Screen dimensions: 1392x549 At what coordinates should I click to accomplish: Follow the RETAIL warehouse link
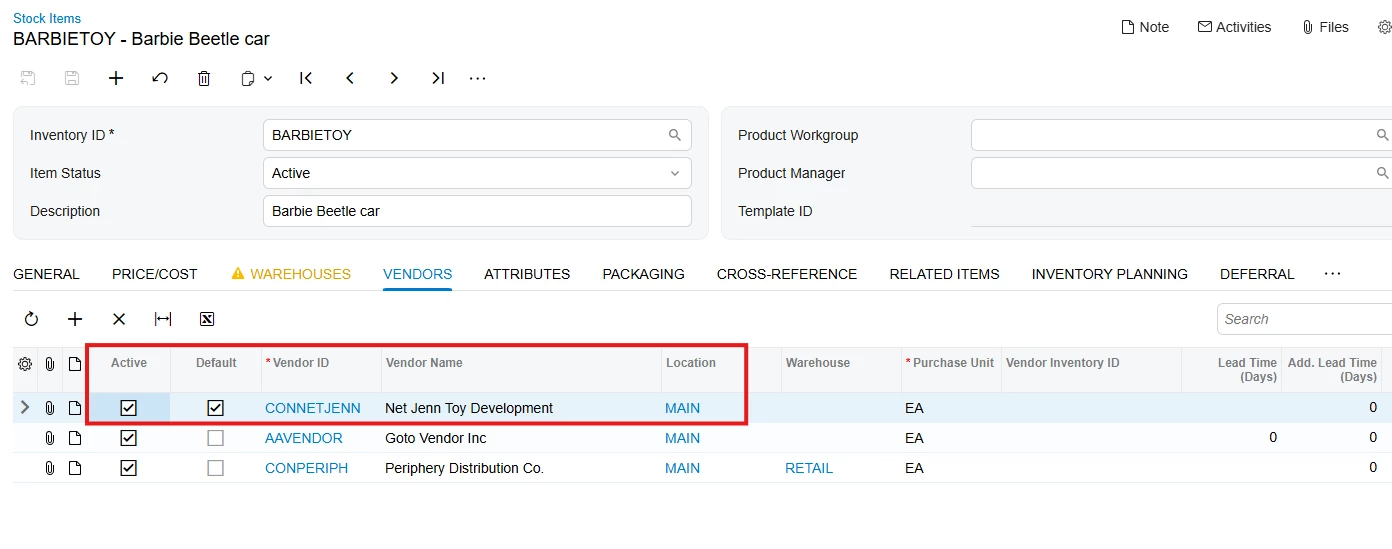coord(809,468)
